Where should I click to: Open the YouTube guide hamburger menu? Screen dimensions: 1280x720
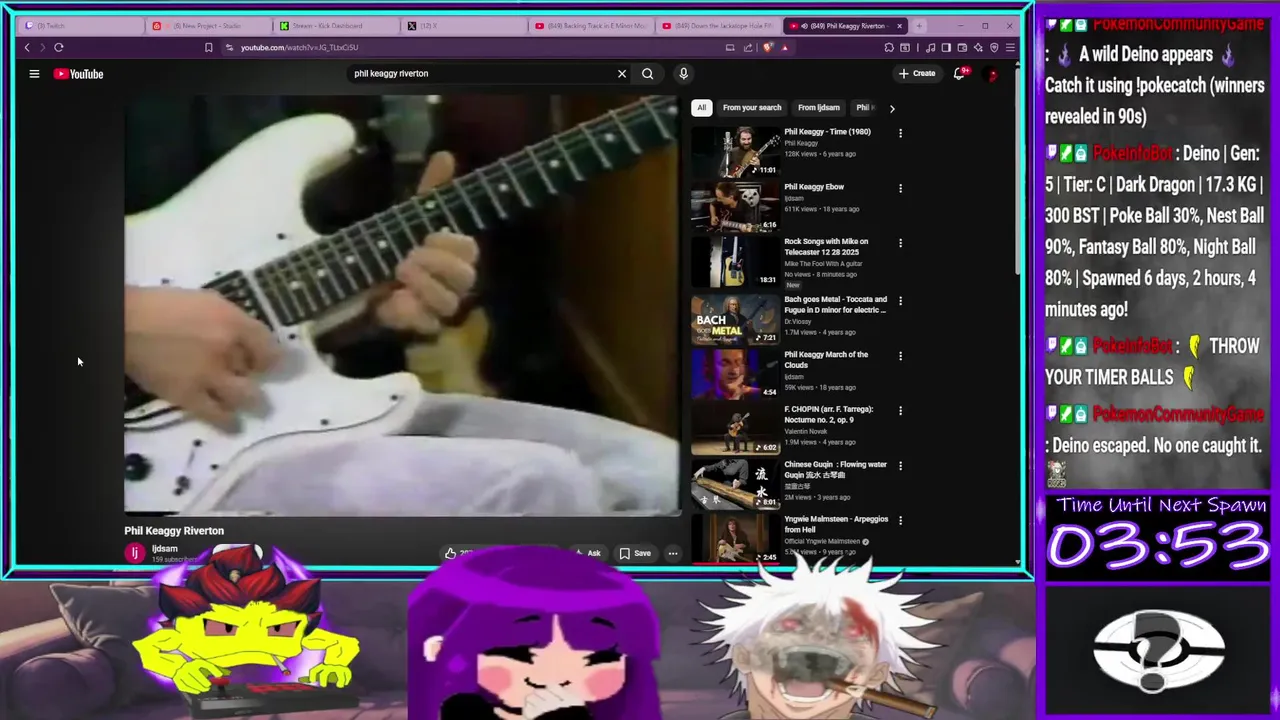[x=34, y=74]
